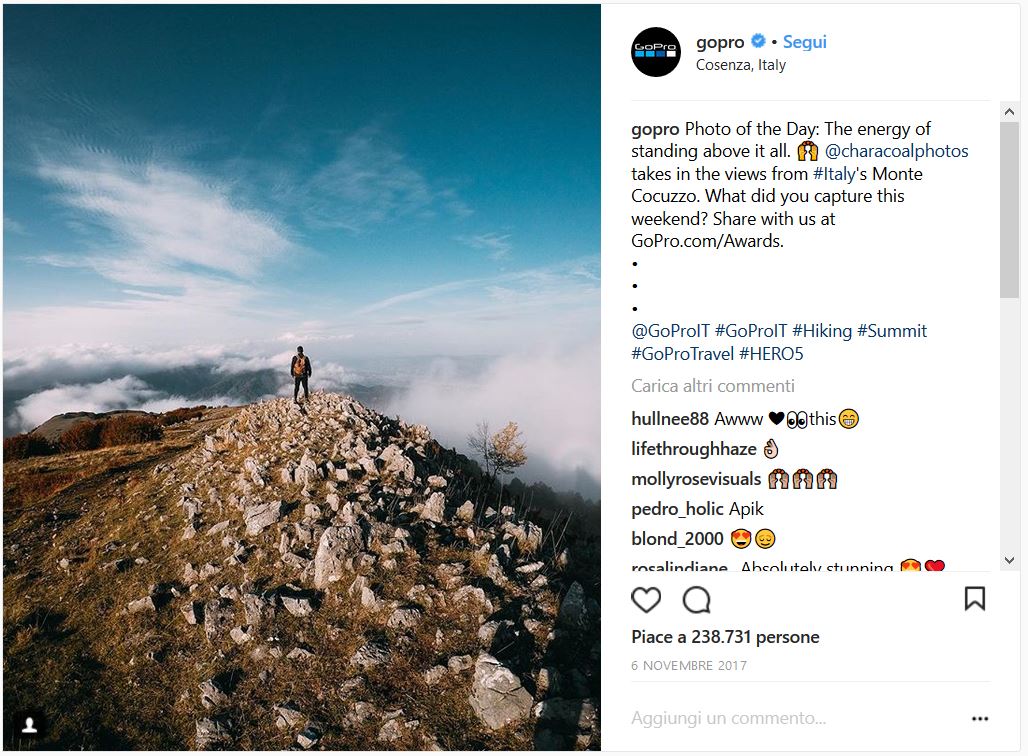Open the #Hiking hashtag
The image size is (1028, 756).
coord(822,331)
